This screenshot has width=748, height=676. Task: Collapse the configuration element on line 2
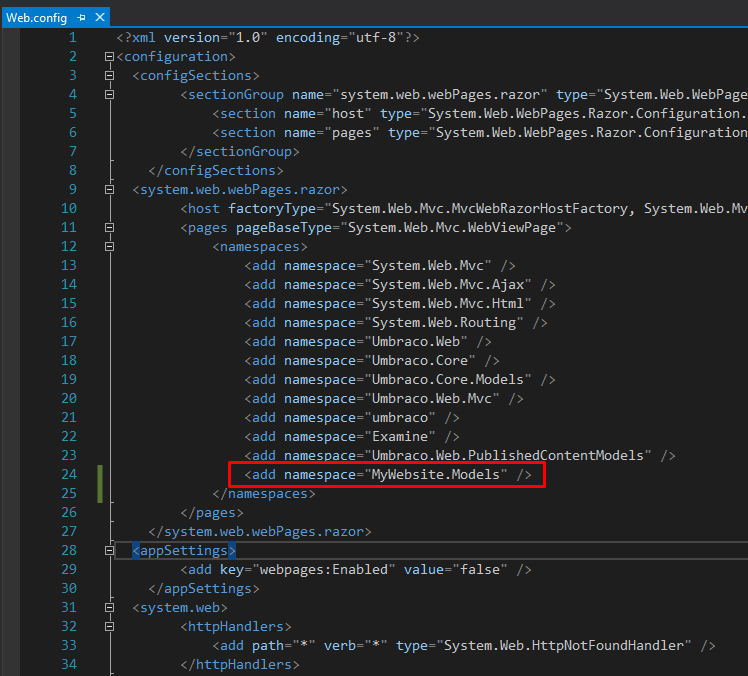point(109,57)
